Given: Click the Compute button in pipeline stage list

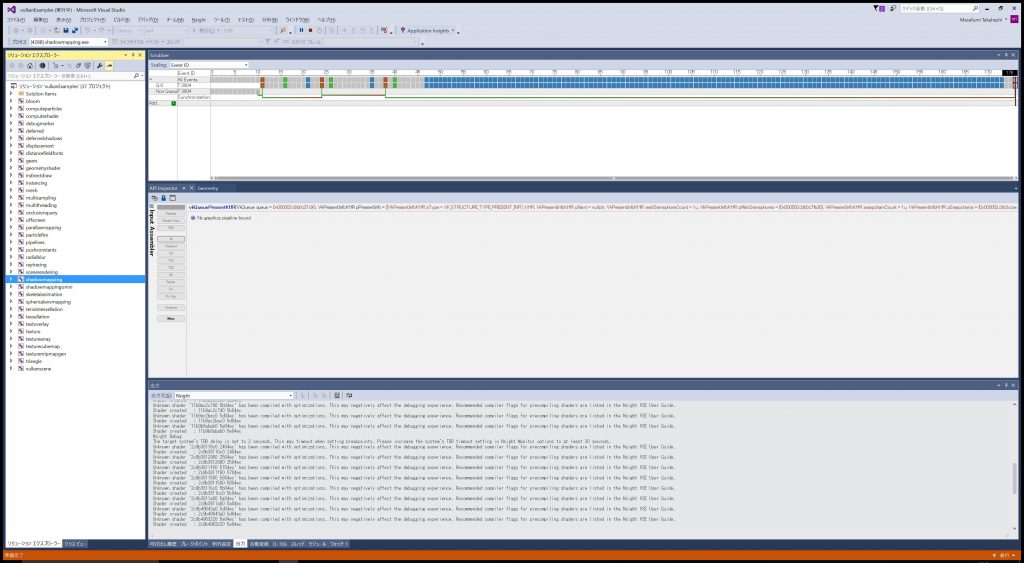Looking at the screenshot, I should (x=171, y=308).
